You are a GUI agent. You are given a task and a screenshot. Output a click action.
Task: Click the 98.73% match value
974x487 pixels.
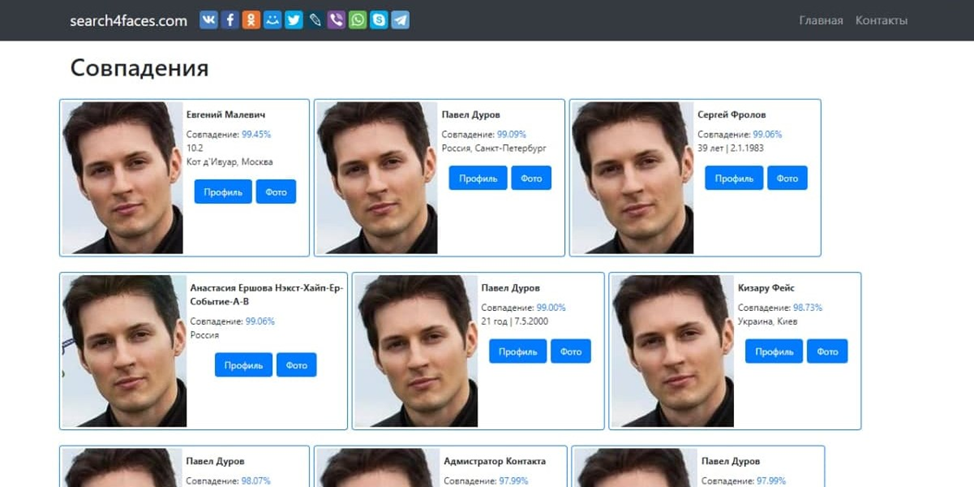coord(808,307)
